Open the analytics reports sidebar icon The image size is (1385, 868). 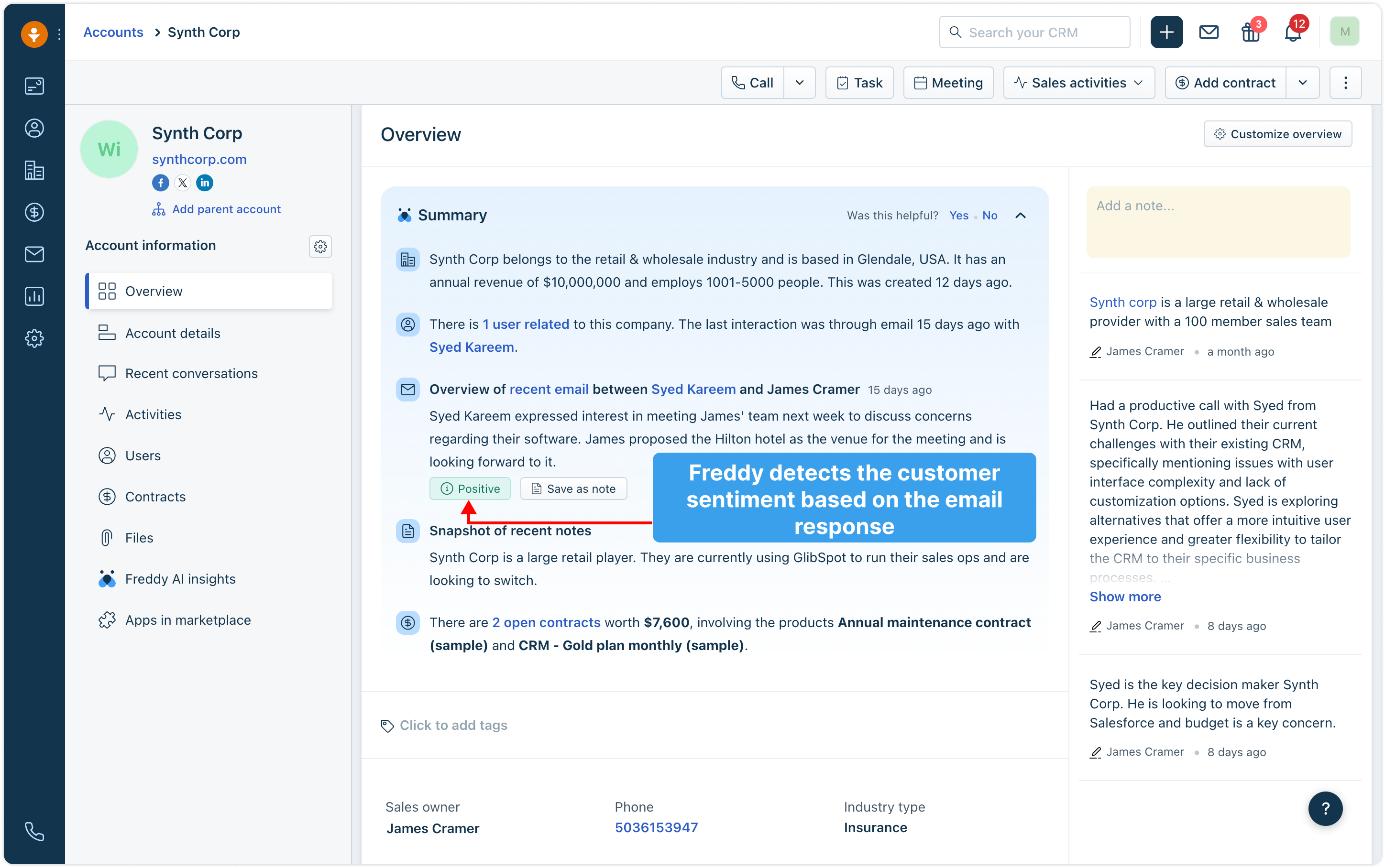click(x=34, y=296)
